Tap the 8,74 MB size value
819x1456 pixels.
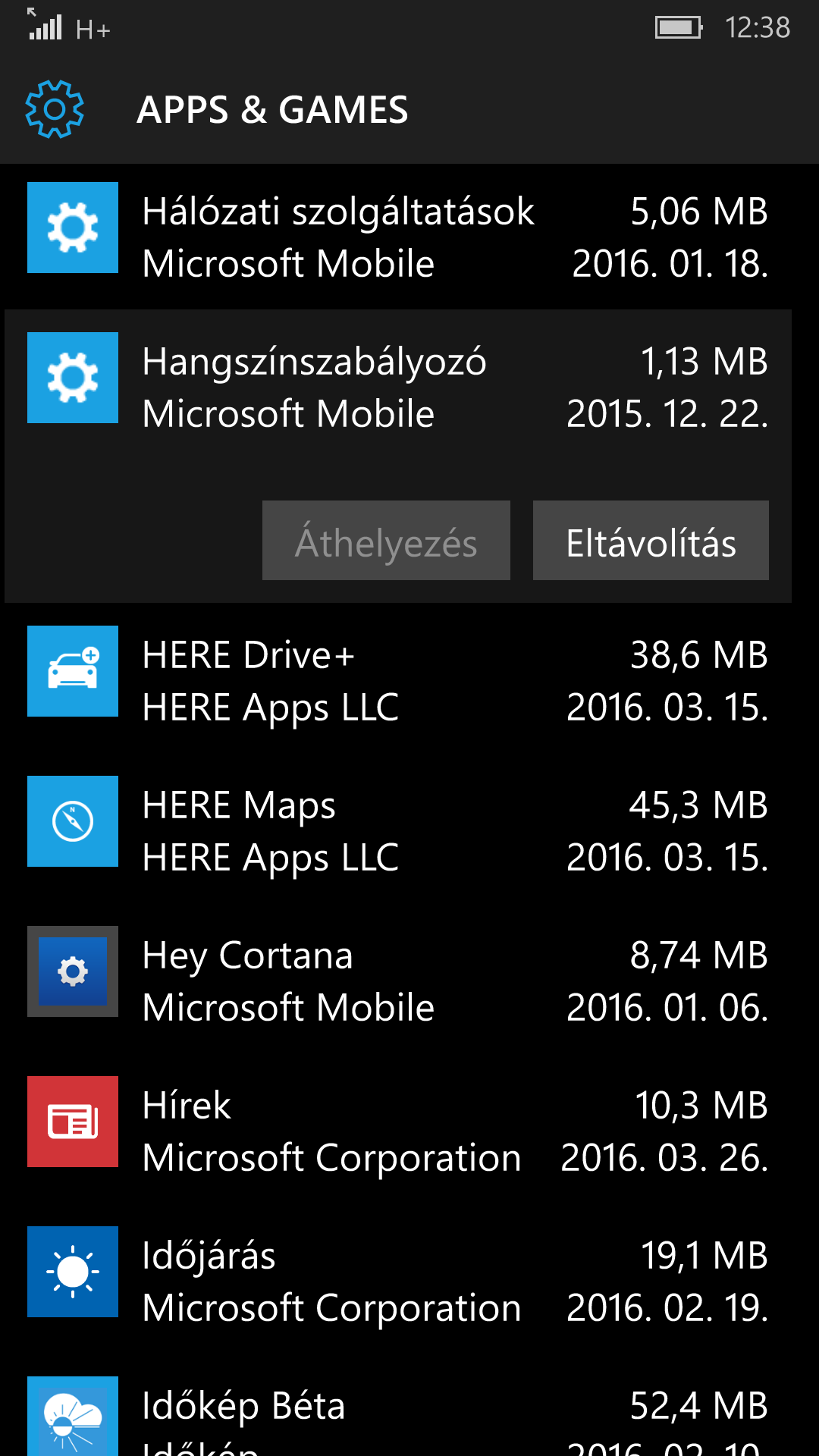[x=699, y=955]
